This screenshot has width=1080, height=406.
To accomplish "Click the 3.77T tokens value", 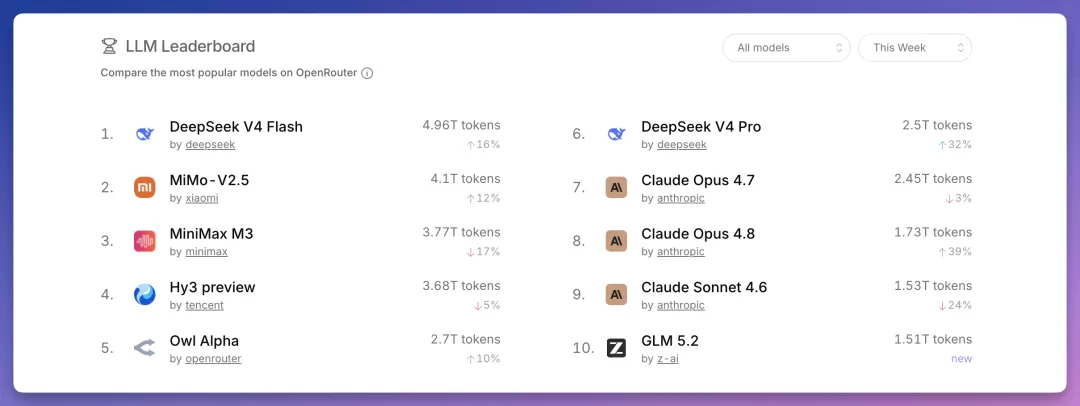I will [461, 232].
